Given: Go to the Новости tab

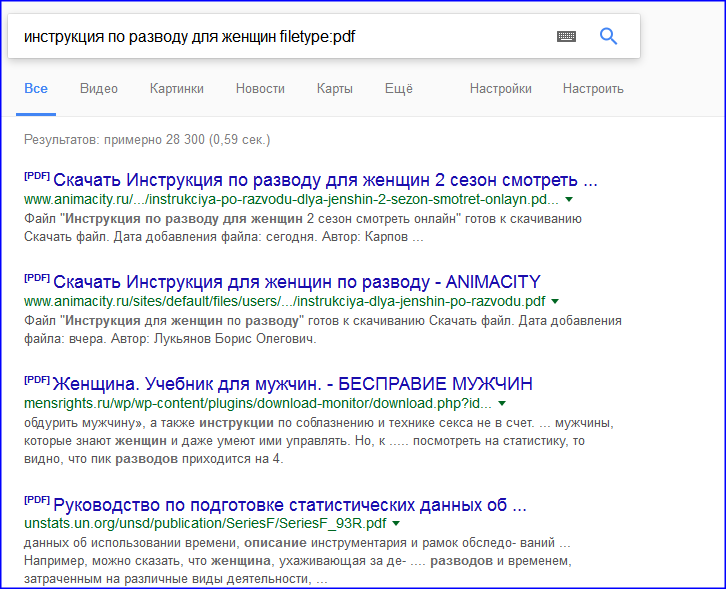Looking at the screenshot, I should [x=260, y=89].
